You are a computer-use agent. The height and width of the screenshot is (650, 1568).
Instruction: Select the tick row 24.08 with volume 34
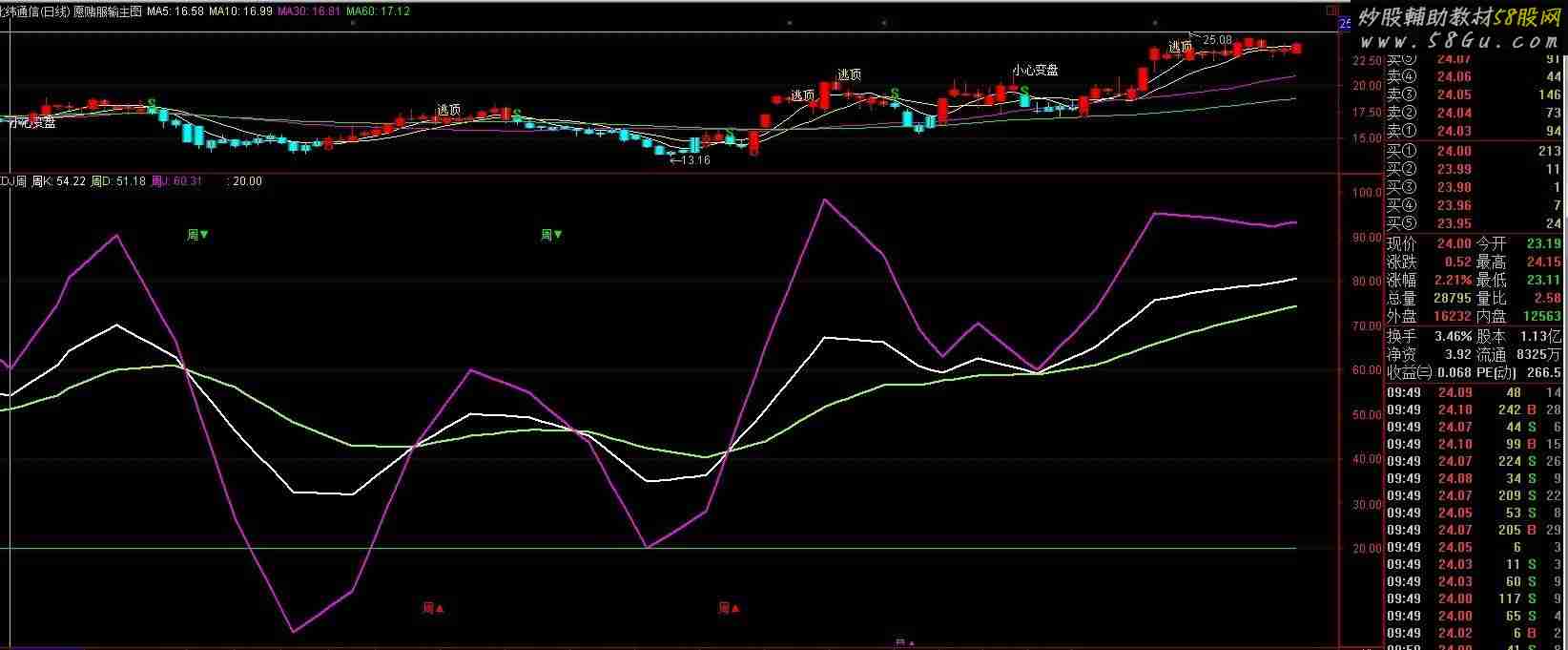(x=1474, y=478)
